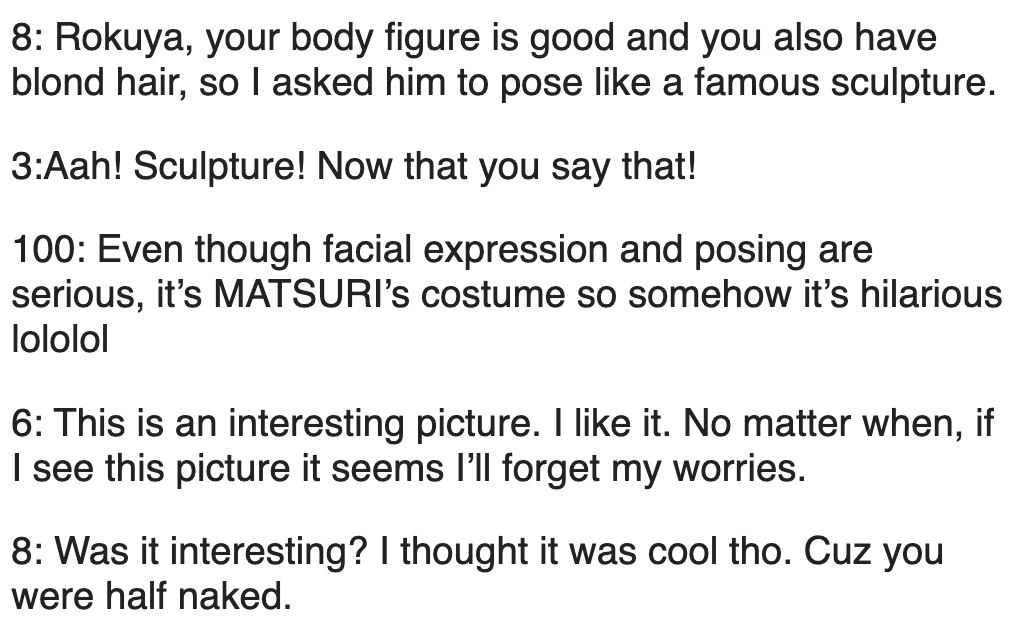Click the "6:" speaker label
This screenshot has width=1024, height=630.
coord(26,423)
